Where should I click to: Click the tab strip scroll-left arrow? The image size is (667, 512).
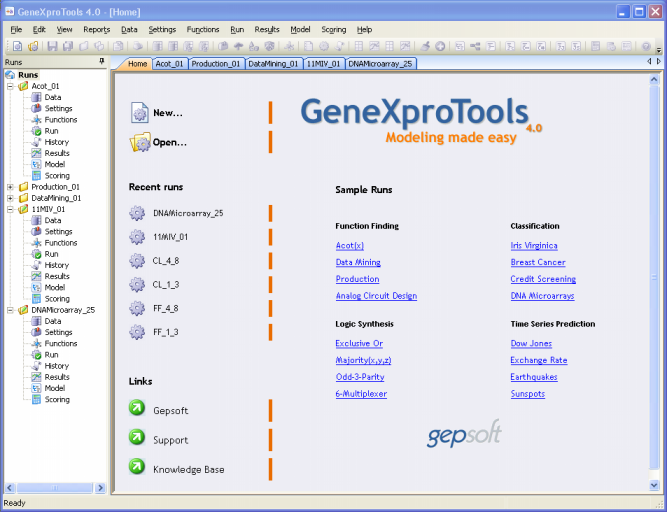coord(649,61)
